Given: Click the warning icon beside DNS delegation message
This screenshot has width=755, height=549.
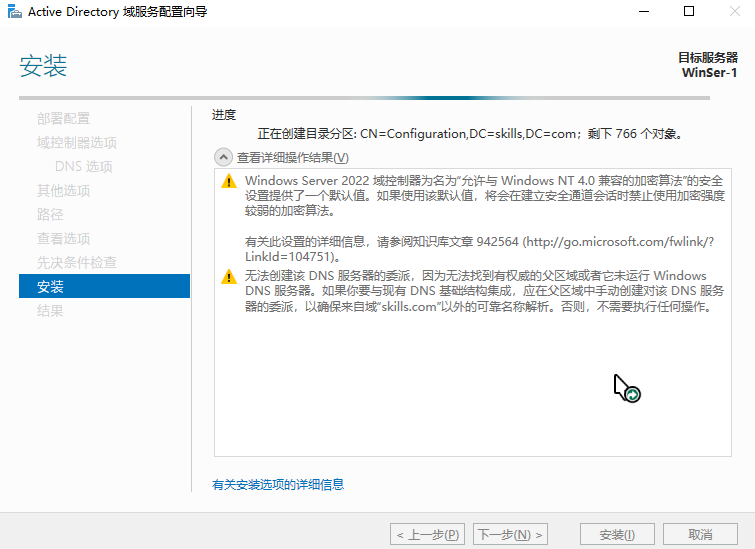Looking at the screenshot, I should pyautogui.click(x=229, y=276).
